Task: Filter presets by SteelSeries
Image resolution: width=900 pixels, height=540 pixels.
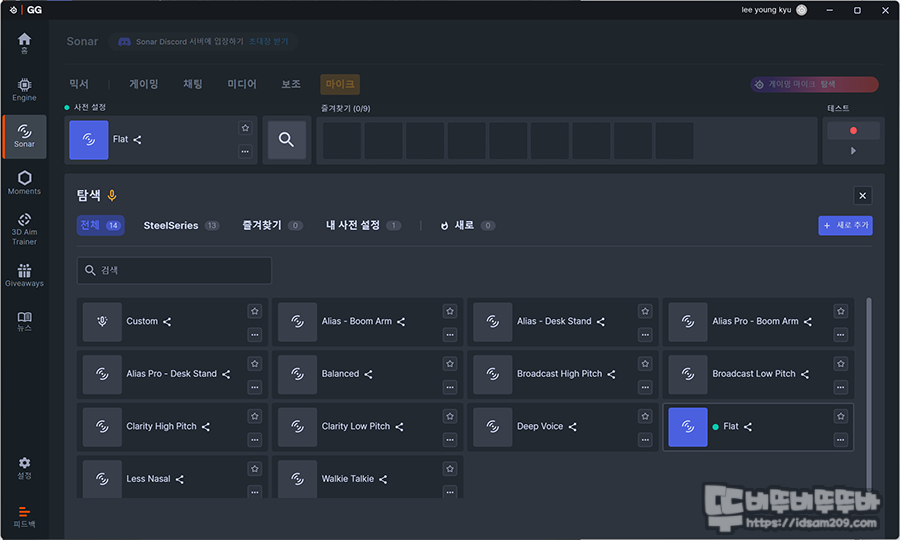Action: [x=181, y=226]
